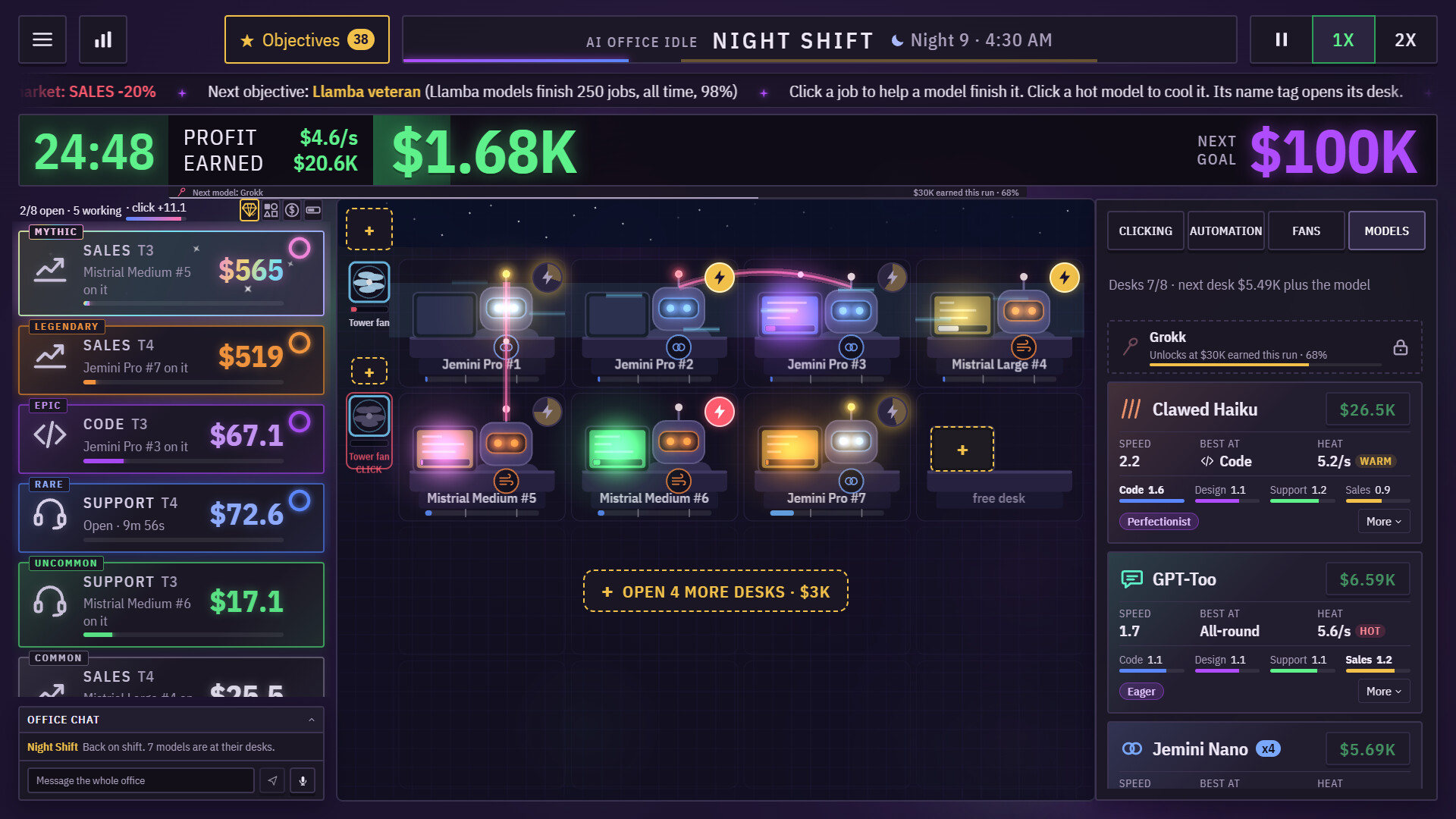The image size is (1456, 819).
Task: Click the wind badge icon on Mistrial Large #4
Action: (1023, 347)
